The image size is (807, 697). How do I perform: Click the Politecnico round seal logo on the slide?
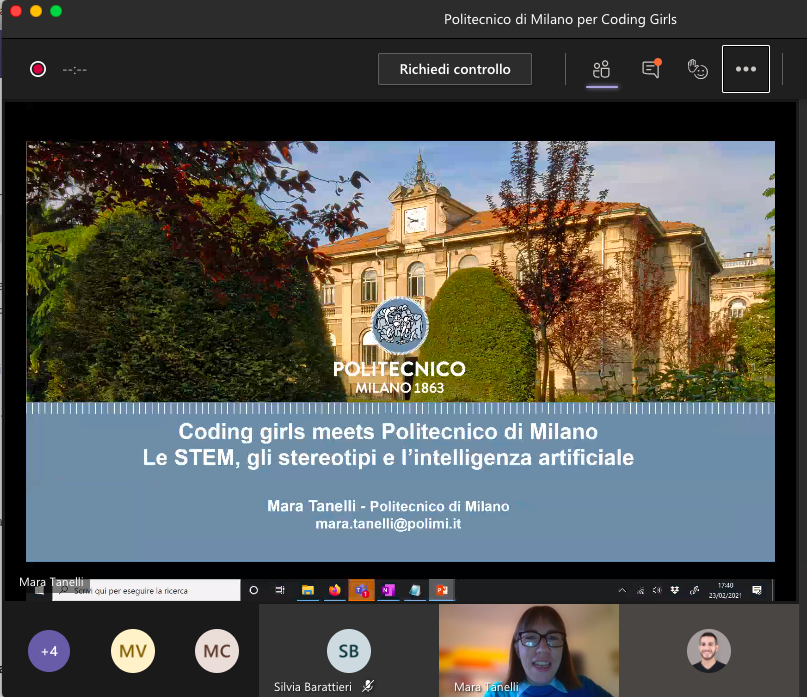(x=399, y=325)
